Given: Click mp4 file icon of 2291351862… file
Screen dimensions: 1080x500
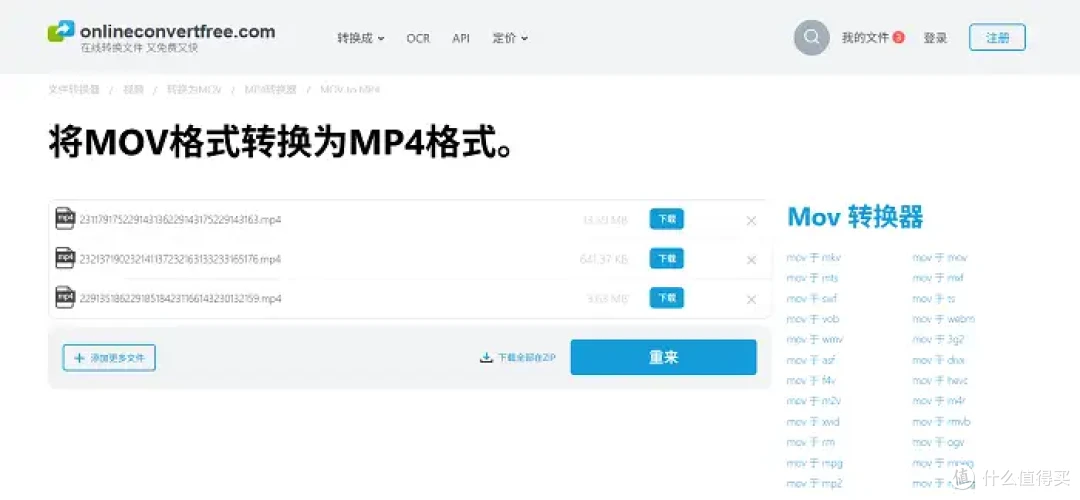Looking at the screenshot, I should (x=65, y=298).
